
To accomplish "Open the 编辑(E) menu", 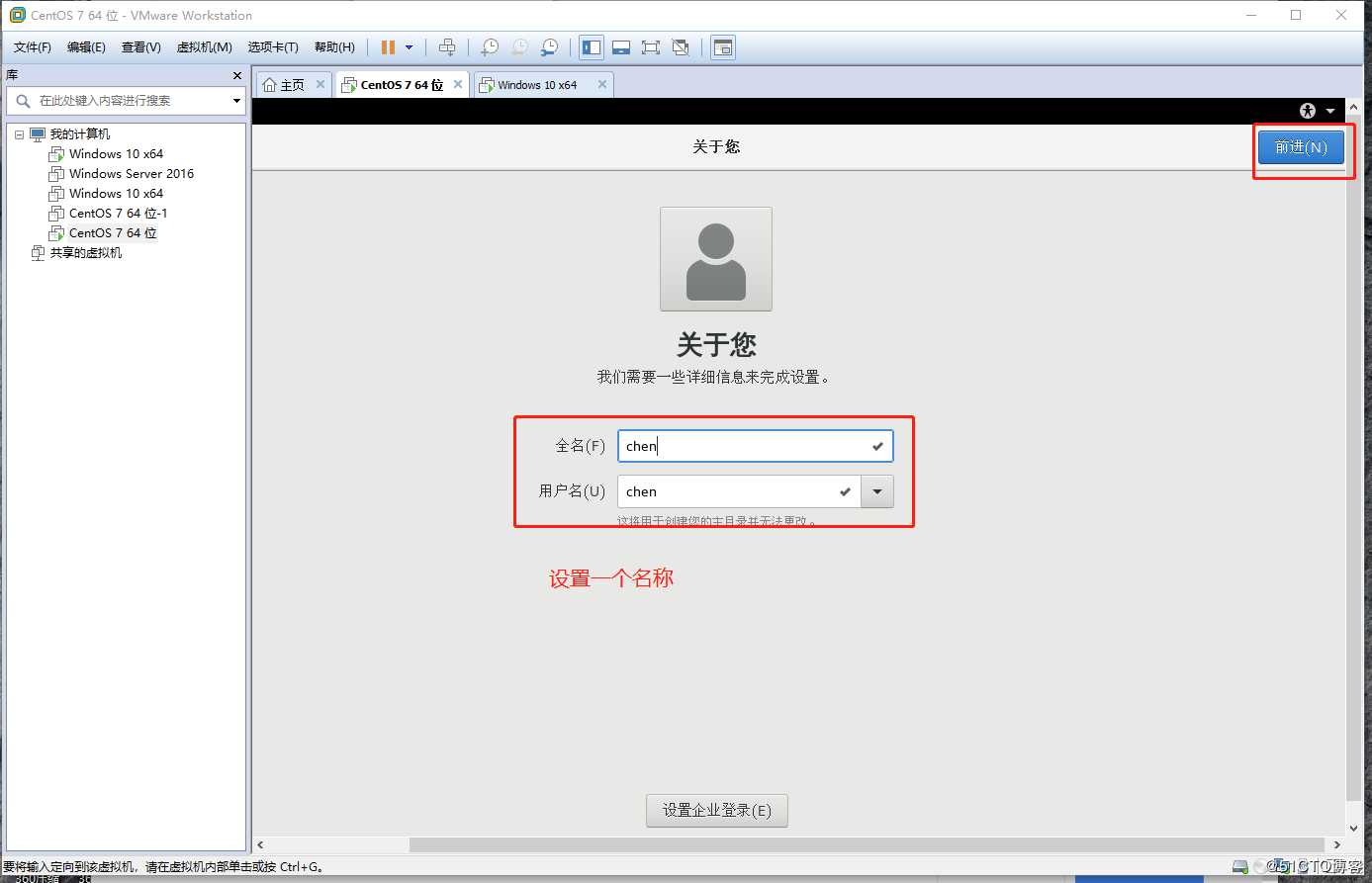I will 86,47.
